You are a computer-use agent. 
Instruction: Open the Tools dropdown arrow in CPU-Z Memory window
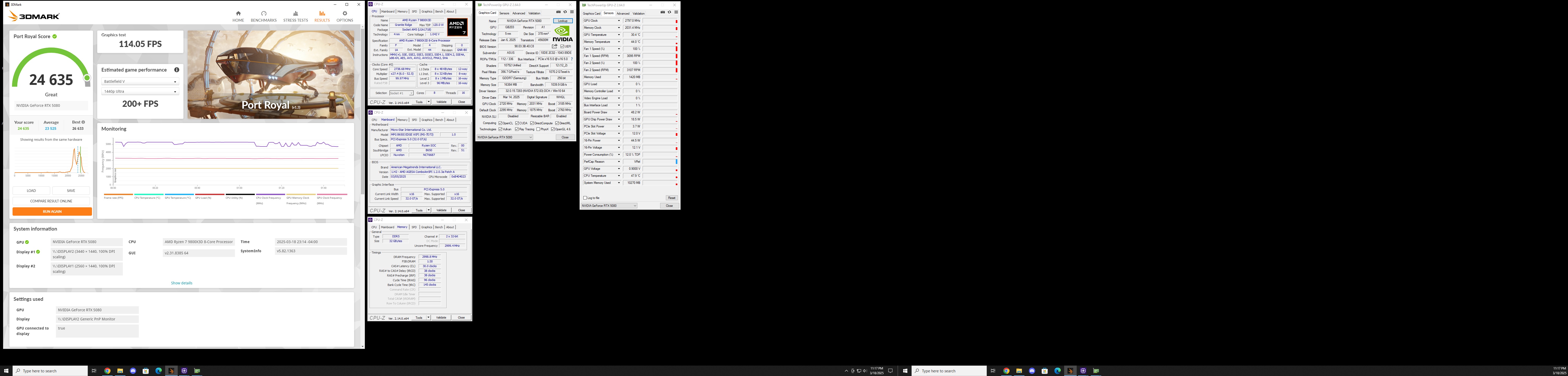tap(429, 318)
